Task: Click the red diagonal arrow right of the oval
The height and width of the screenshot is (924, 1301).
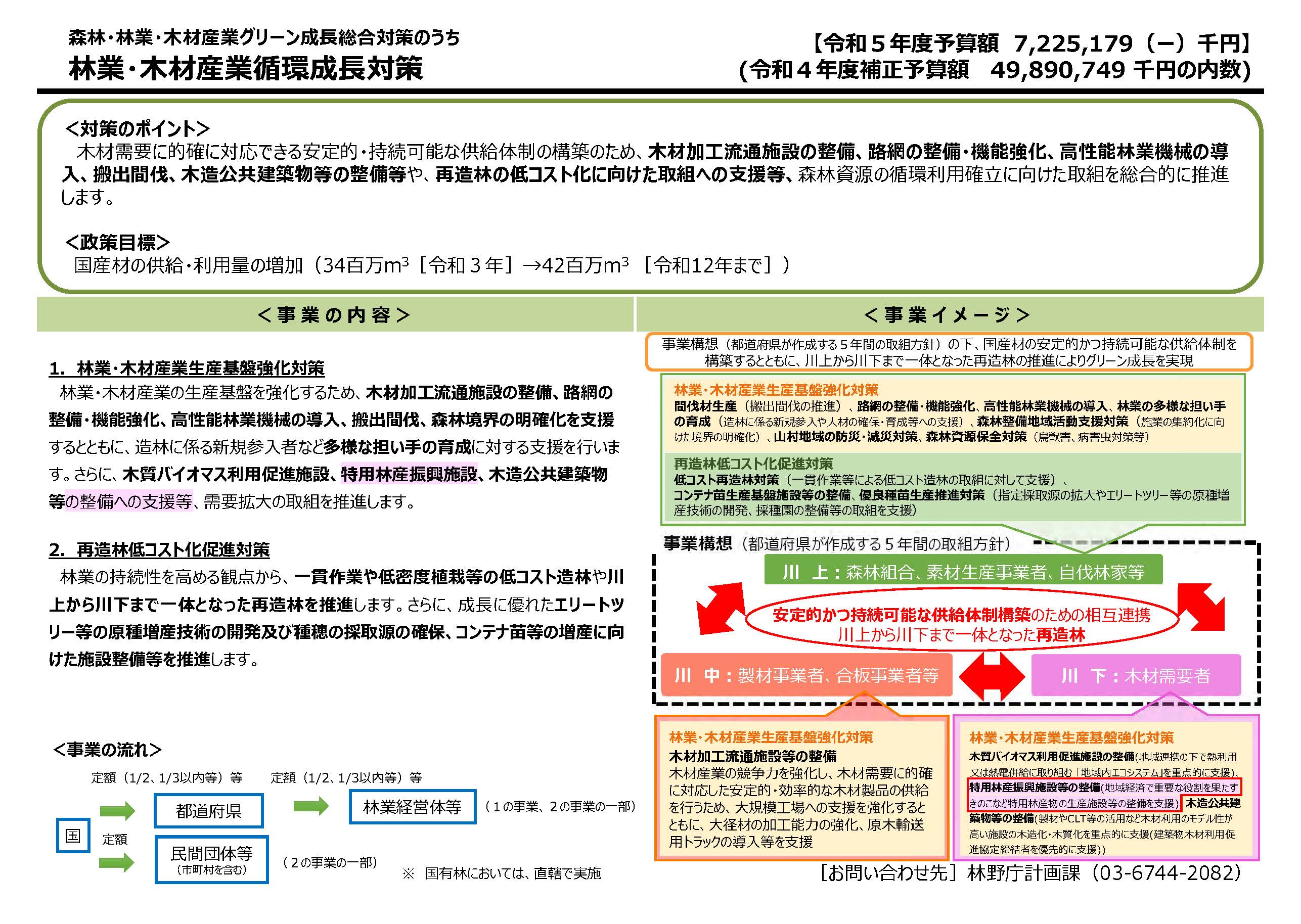Action: [x=1201, y=607]
